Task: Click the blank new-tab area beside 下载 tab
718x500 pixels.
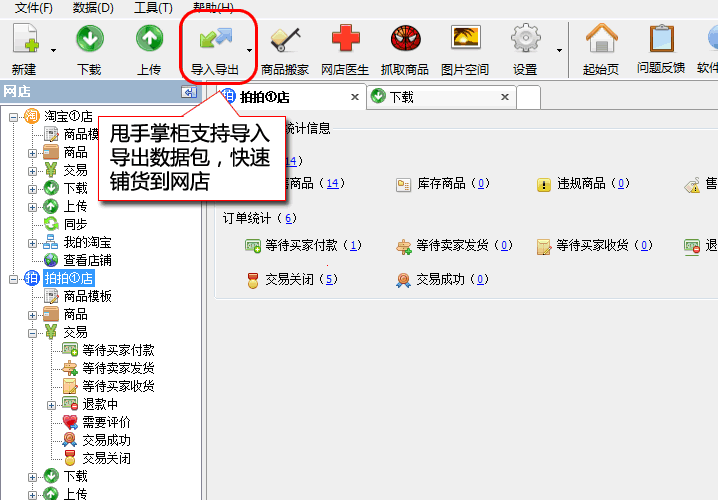Action: click(x=528, y=97)
